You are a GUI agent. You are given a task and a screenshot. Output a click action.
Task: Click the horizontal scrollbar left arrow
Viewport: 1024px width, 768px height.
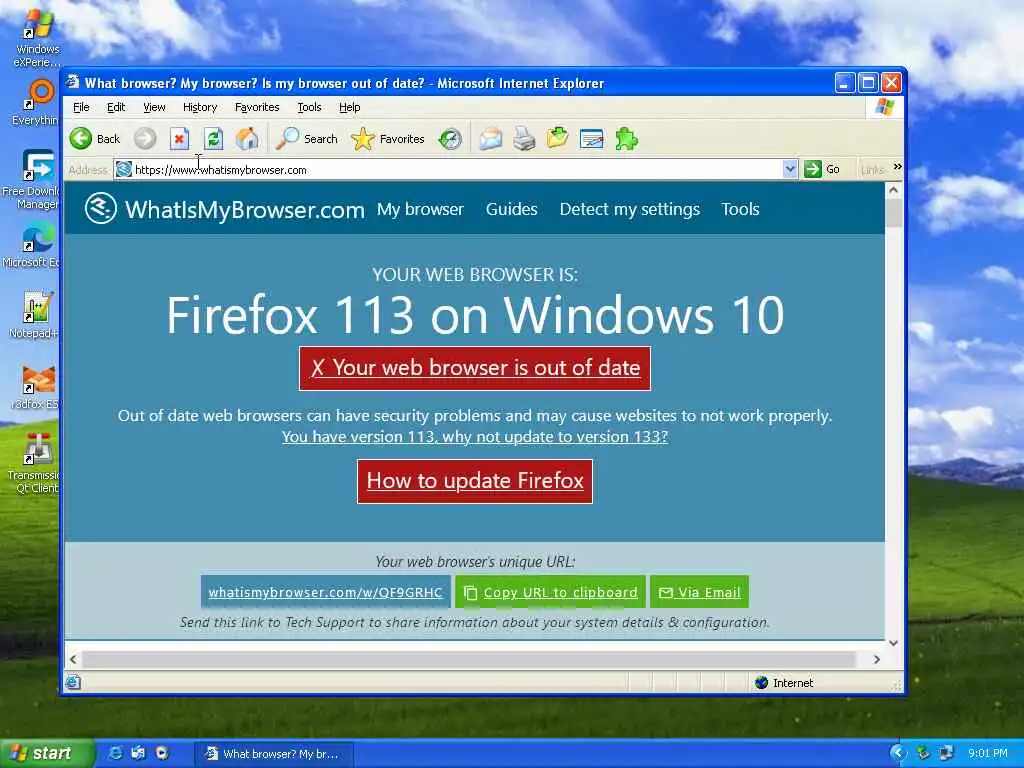[x=73, y=660]
